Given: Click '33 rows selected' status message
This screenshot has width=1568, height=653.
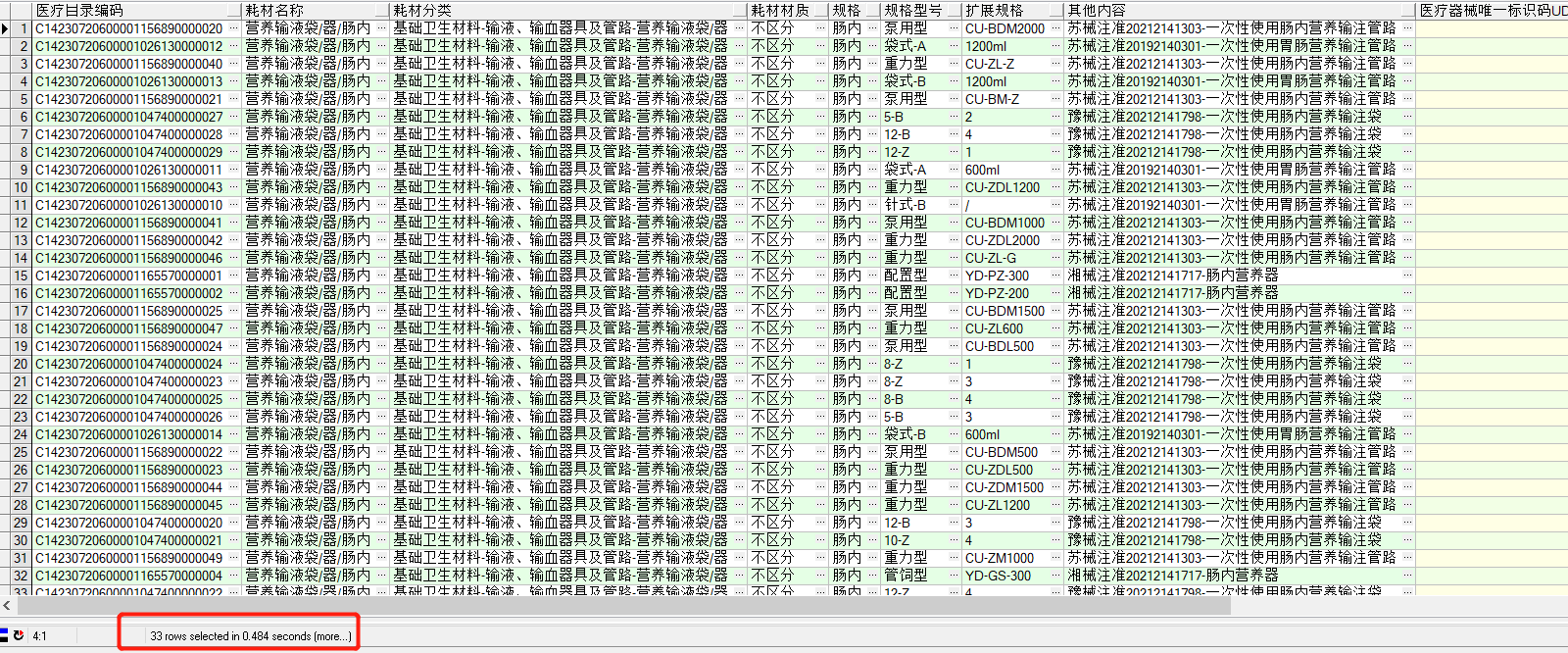Looking at the screenshot, I should click(x=249, y=636).
